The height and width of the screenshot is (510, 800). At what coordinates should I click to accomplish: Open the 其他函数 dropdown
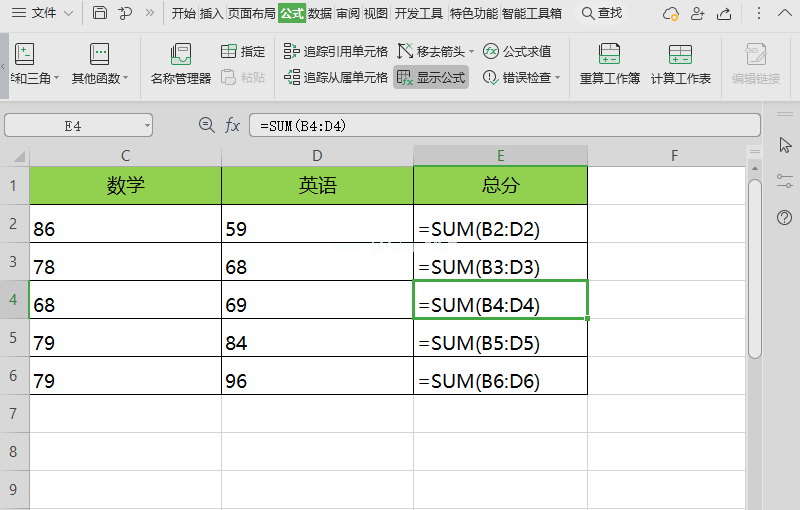pyautogui.click(x=99, y=64)
